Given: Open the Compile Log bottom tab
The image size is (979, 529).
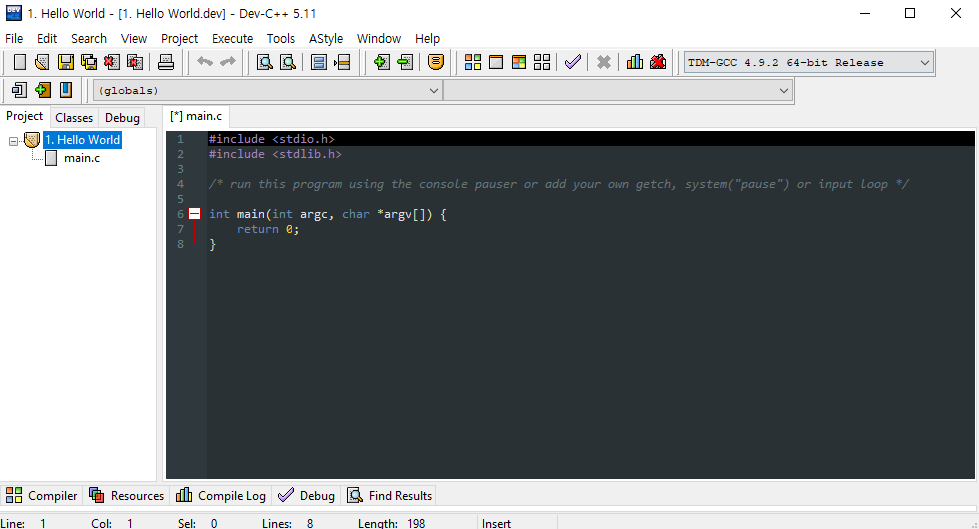Looking at the screenshot, I should point(221,495).
